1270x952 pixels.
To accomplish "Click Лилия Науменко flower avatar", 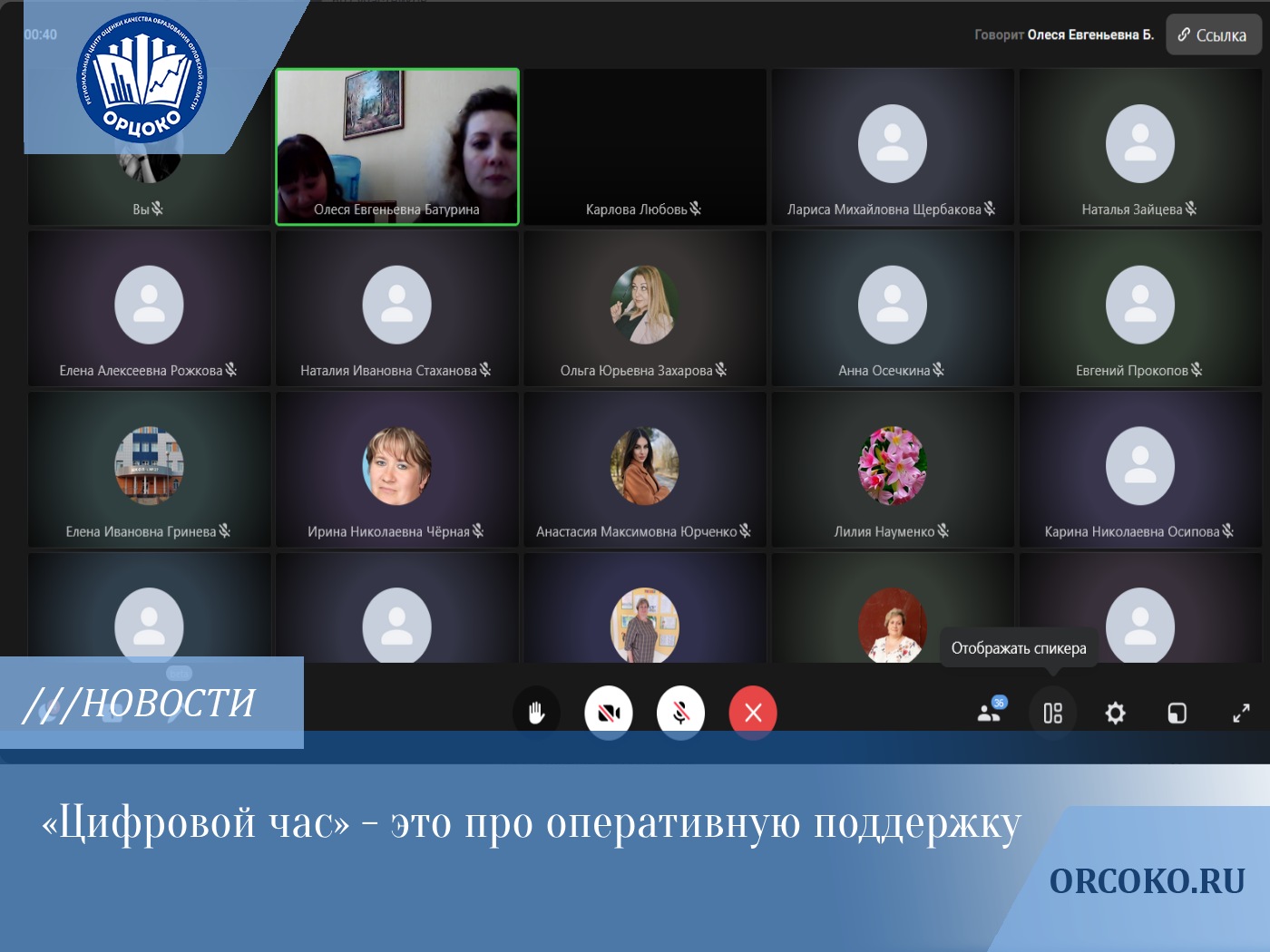I will pyautogui.click(x=892, y=466).
